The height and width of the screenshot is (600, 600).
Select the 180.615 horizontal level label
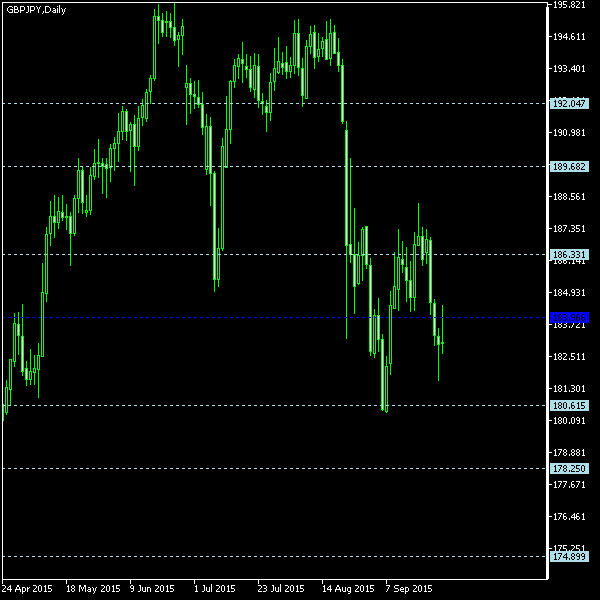569,406
